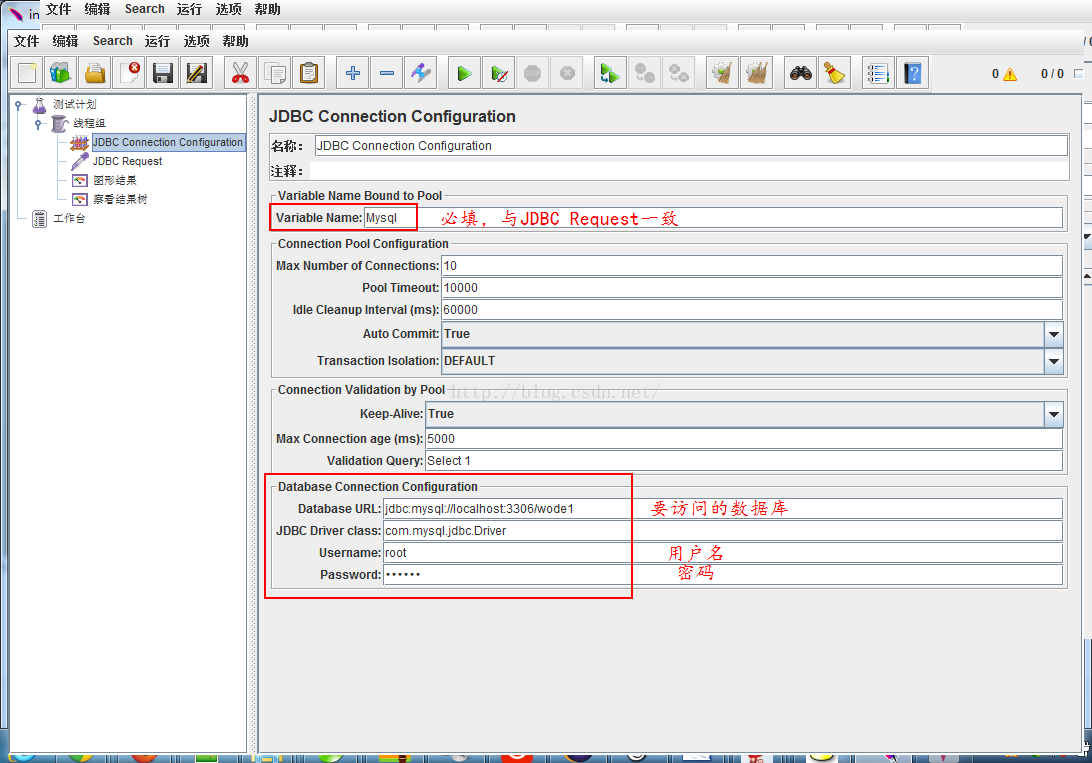
Task: Click the New test plan toolbar icon
Action: pyautogui.click(x=28, y=72)
